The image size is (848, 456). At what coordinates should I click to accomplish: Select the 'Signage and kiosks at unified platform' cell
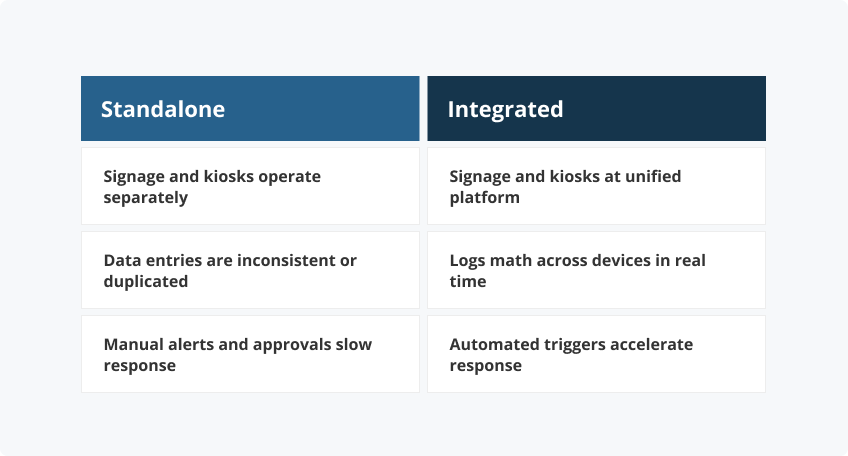(x=596, y=186)
